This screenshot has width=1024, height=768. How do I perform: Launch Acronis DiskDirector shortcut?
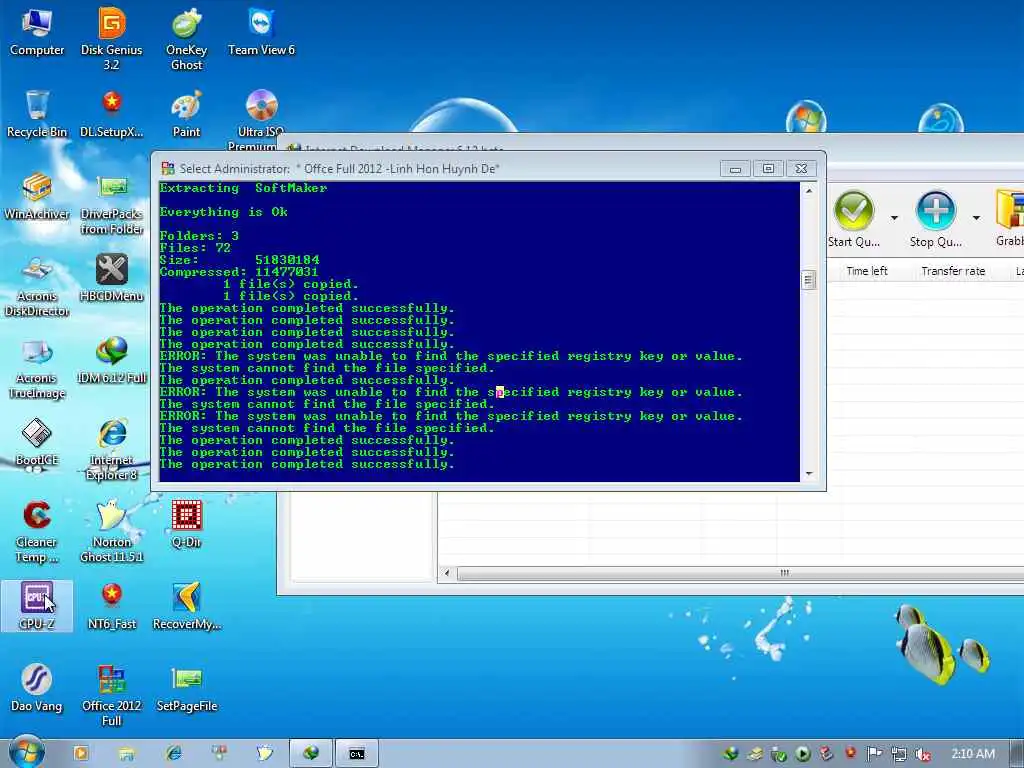click(x=37, y=286)
